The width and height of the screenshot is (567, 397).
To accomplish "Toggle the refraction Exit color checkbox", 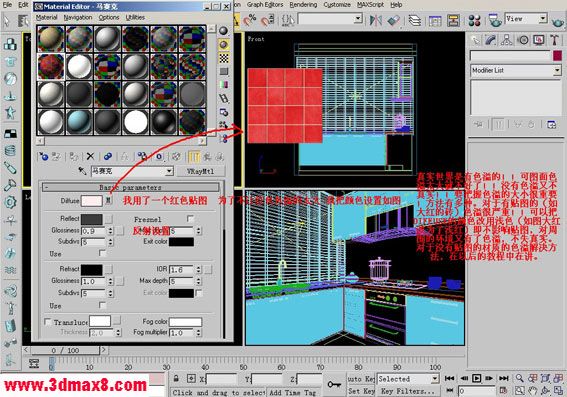I will click(x=199, y=293).
